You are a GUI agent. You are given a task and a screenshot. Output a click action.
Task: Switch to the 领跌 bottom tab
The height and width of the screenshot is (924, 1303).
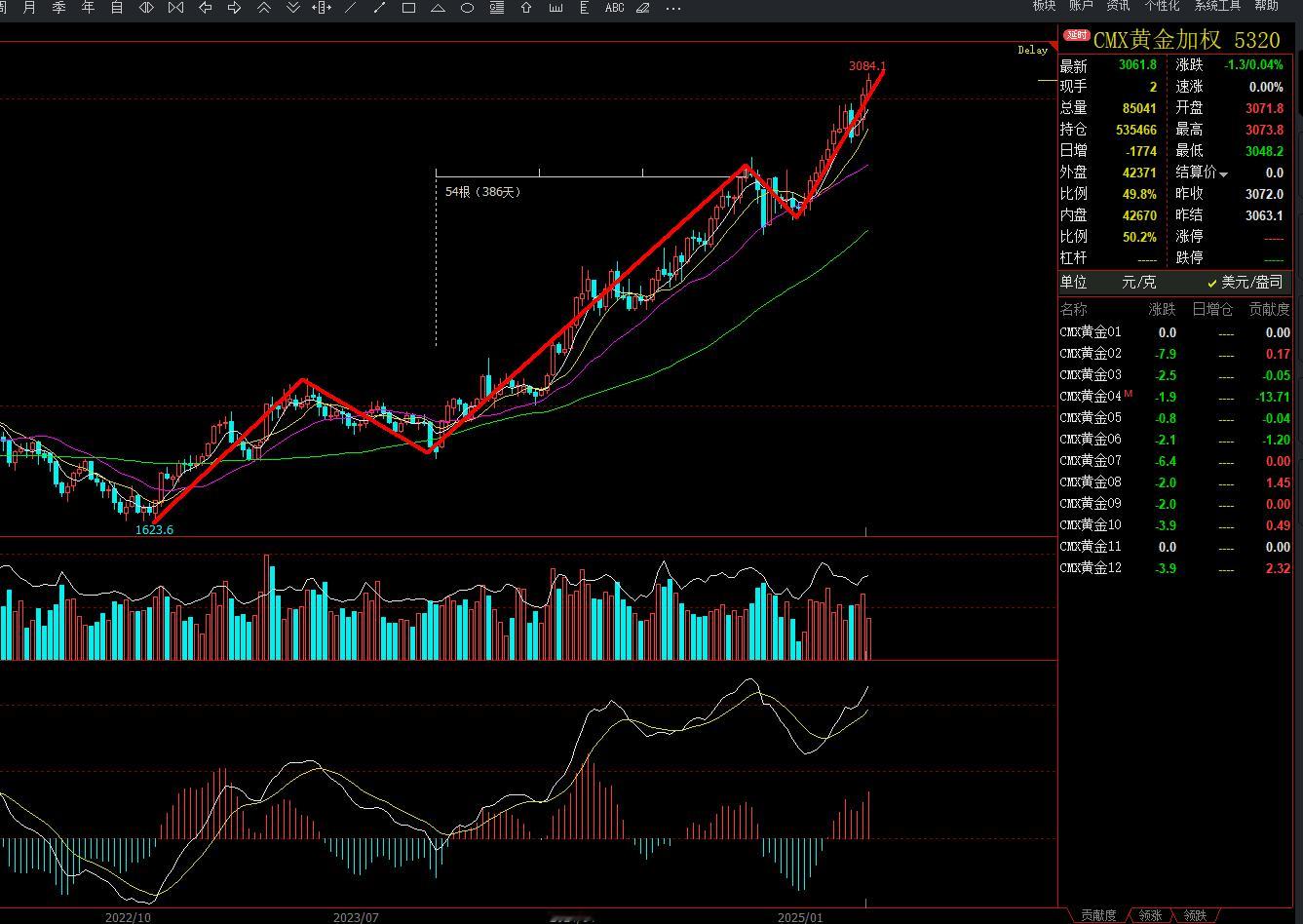pos(1195,915)
